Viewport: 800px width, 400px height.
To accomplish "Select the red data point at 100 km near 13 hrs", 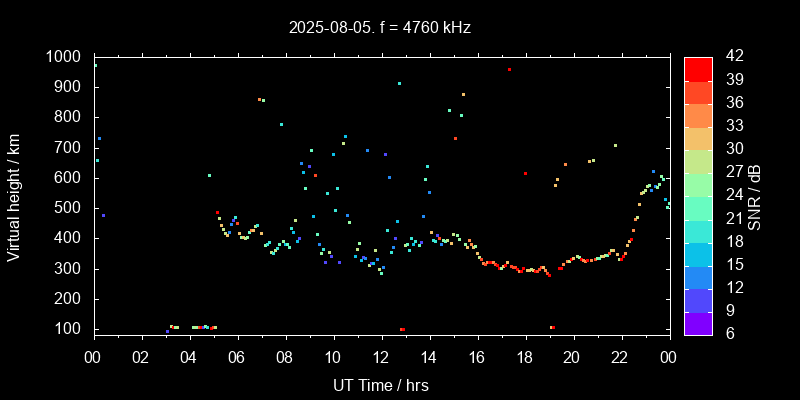I will point(402,329).
